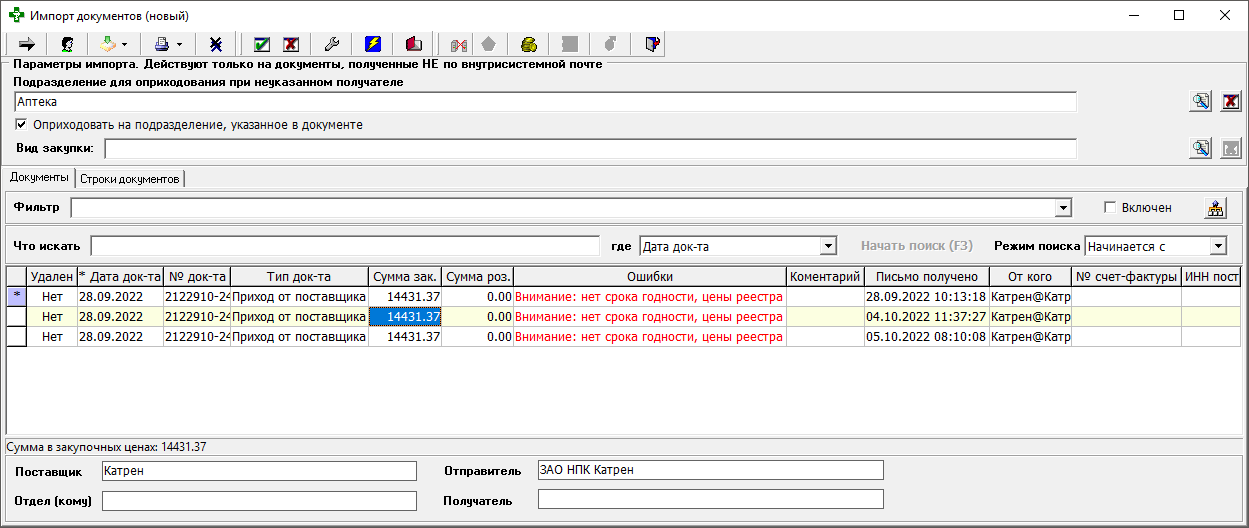Switch to the 'Строки документов' tab
The image size is (1249, 528).
click(130, 179)
